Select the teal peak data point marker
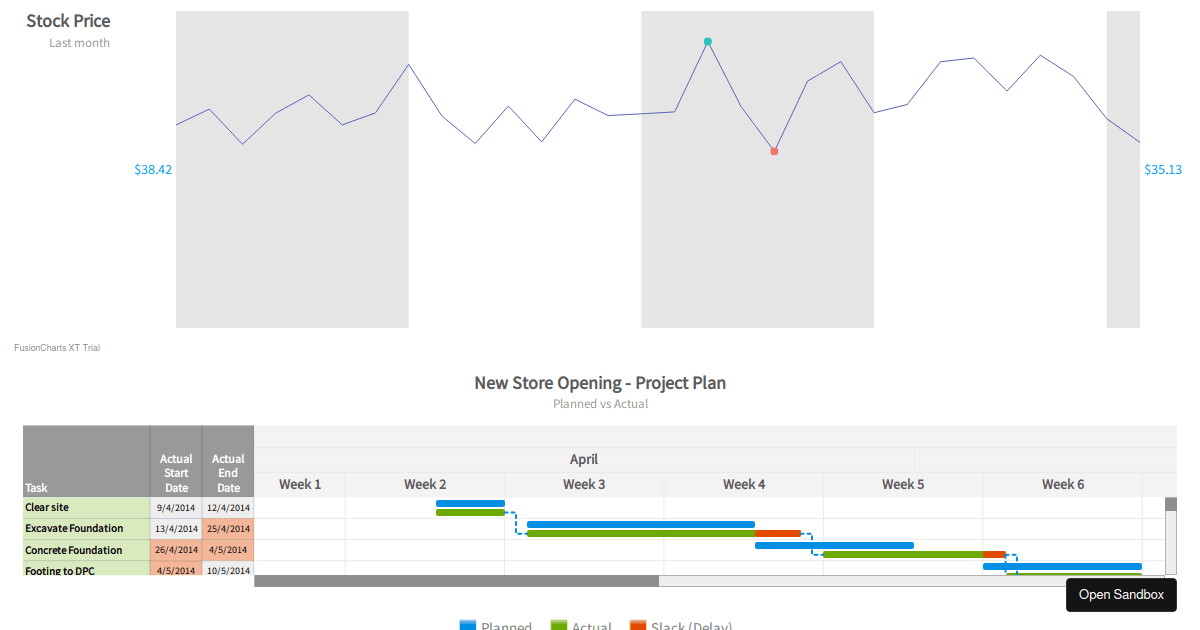1200x630 pixels. point(708,43)
